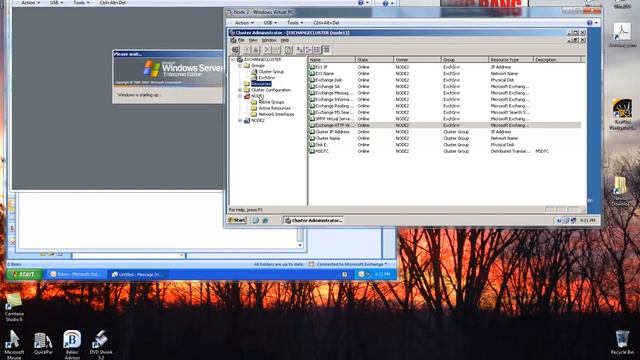Select the Exchange Routing resource row
This screenshot has height=360, width=640.
[444, 106]
